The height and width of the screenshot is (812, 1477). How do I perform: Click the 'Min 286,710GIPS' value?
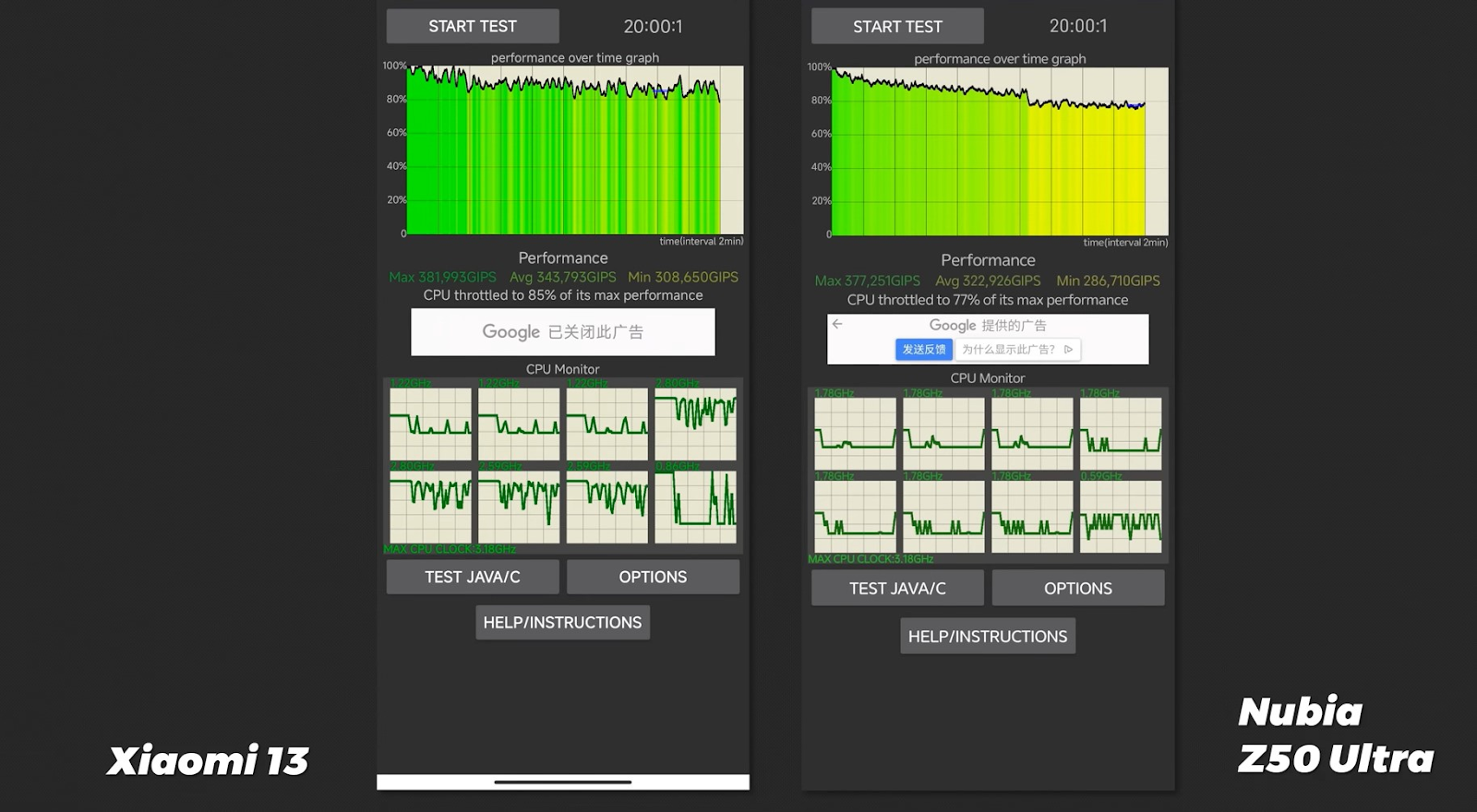[x=1109, y=281]
